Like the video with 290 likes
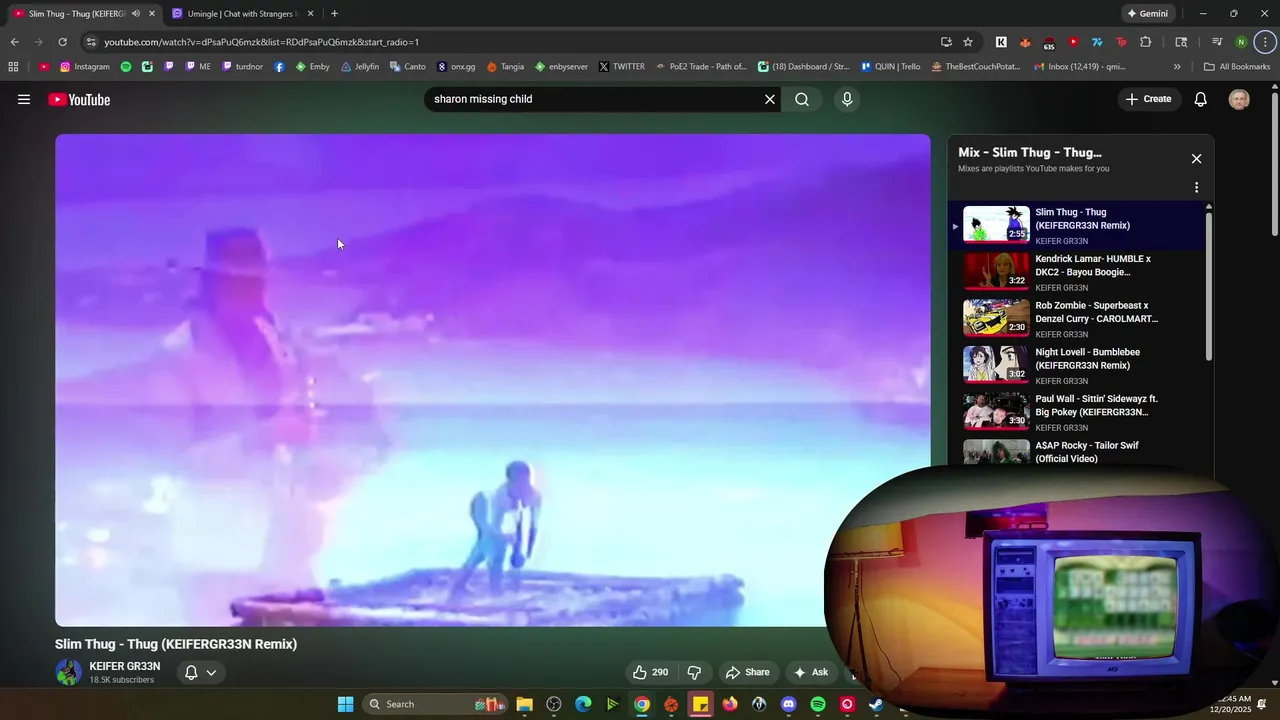 click(x=650, y=672)
